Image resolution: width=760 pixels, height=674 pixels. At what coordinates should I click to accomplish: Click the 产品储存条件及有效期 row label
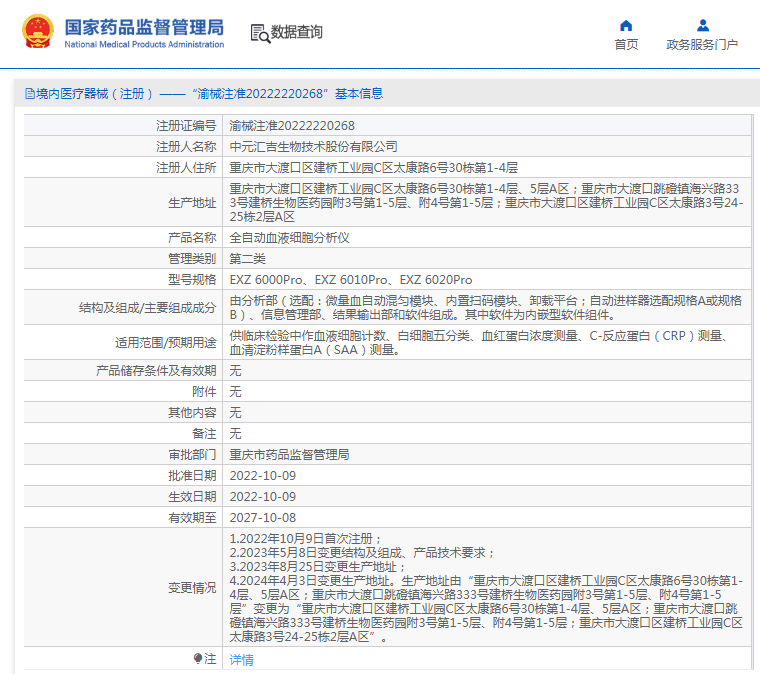pos(156,371)
